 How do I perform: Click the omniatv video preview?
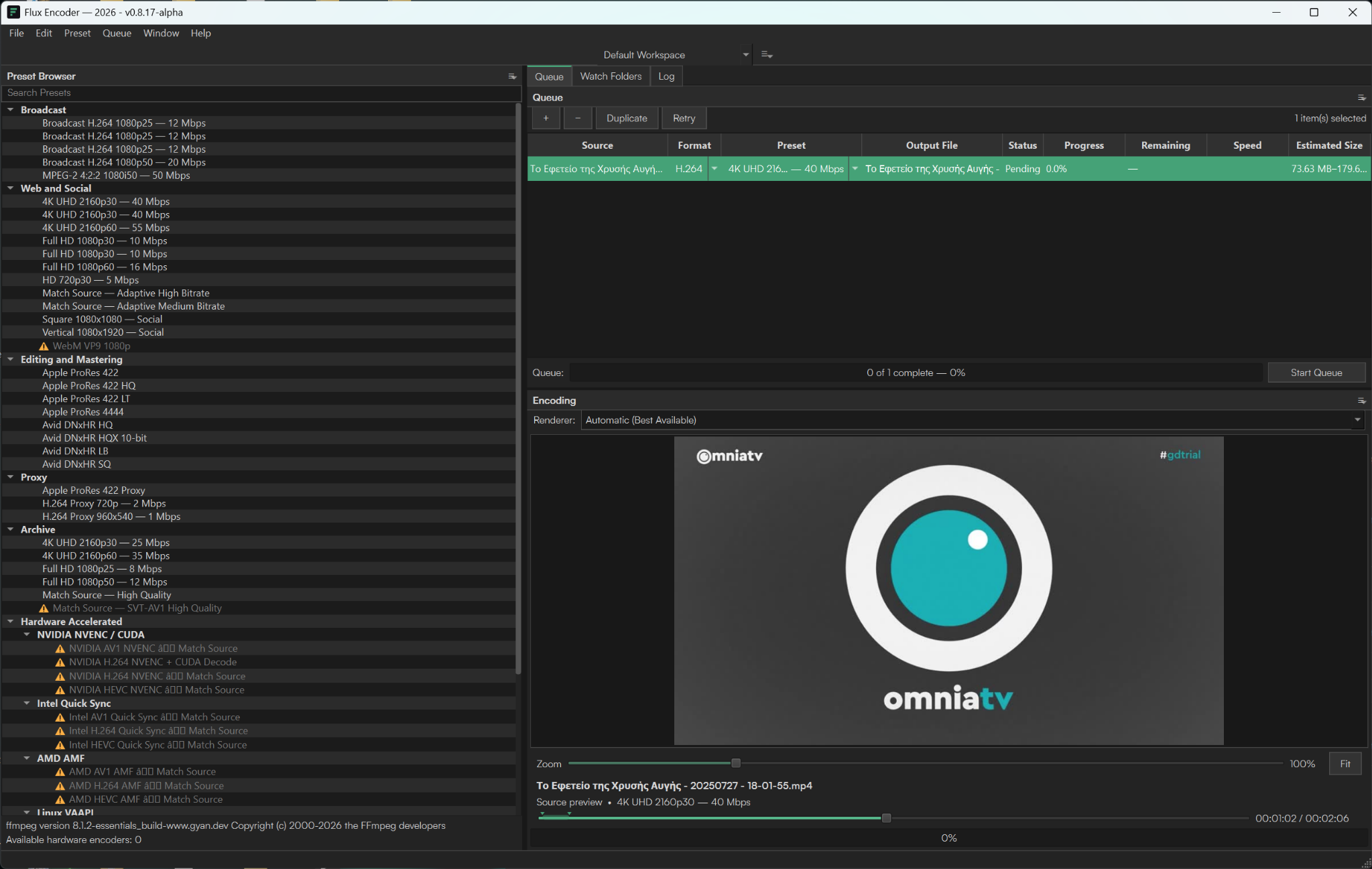tap(948, 590)
